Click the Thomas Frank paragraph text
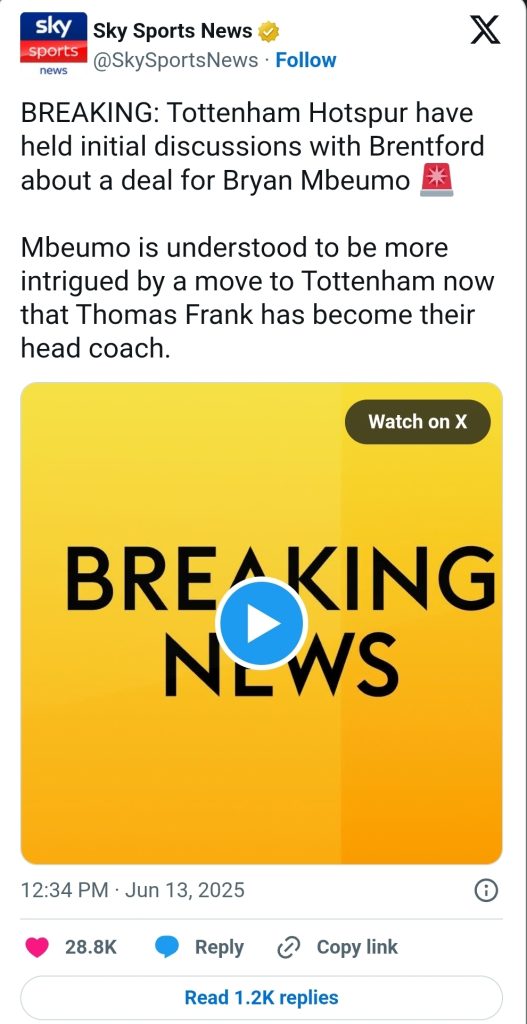 point(257,298)
